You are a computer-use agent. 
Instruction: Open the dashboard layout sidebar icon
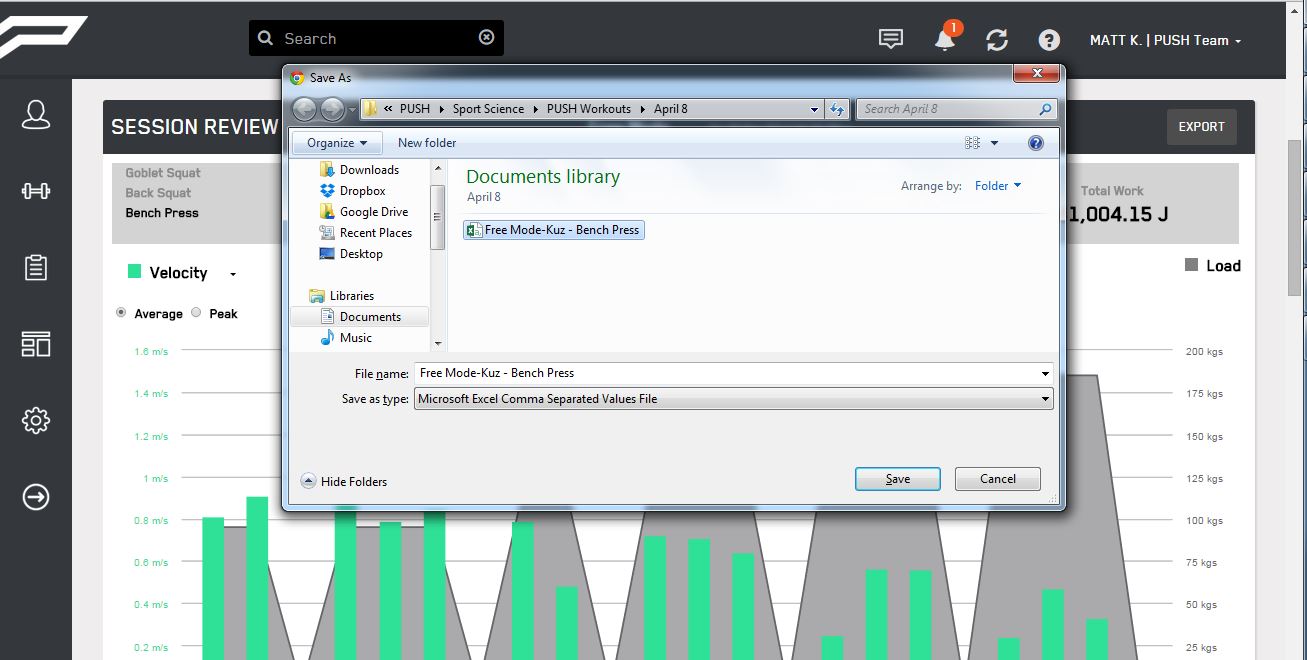tap(36, 344)
